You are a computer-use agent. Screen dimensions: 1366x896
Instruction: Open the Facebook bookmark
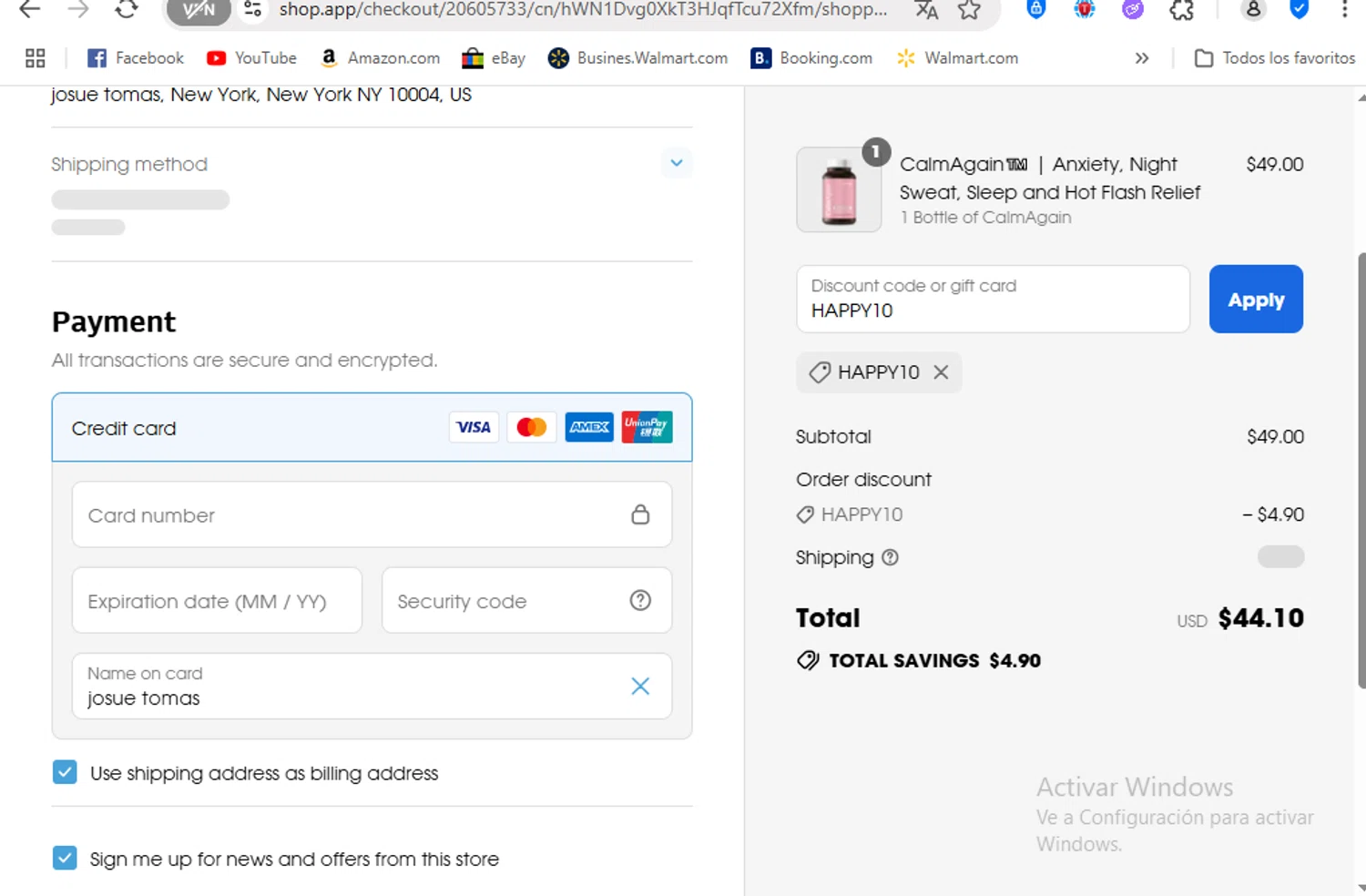pos(135,58)
